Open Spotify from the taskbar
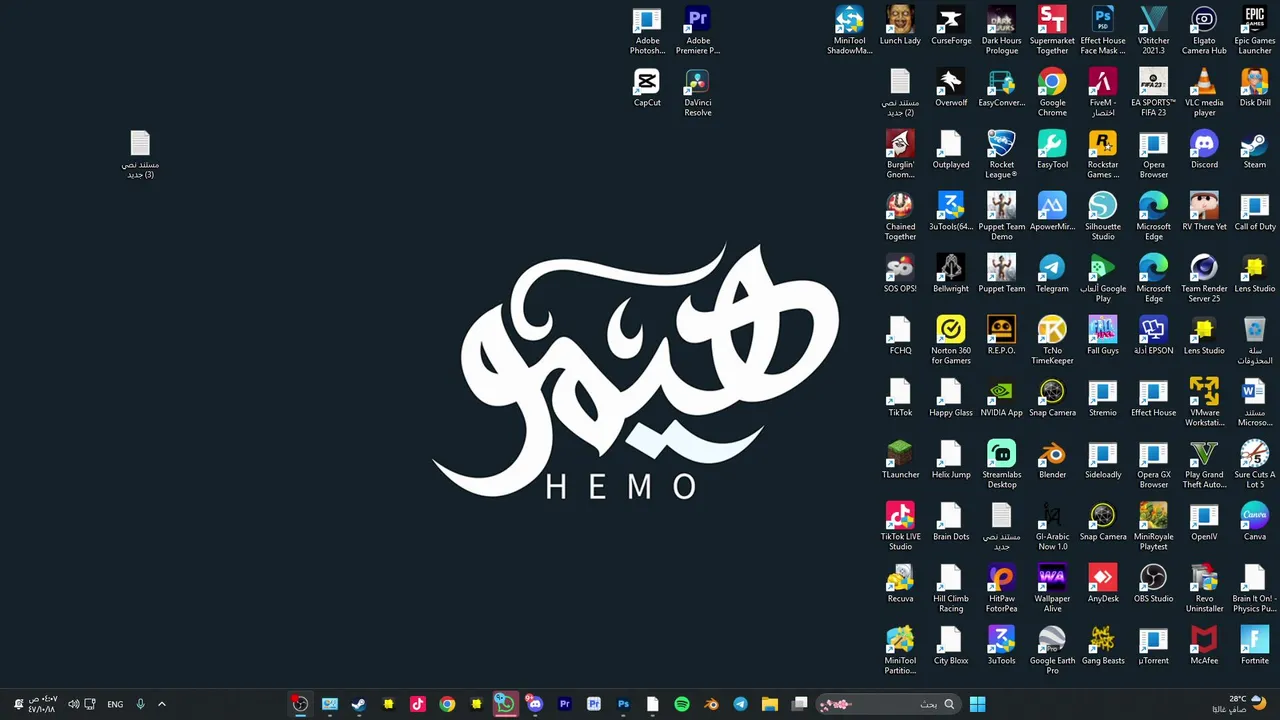The image size is (1280, 720). [x=682, y=704]
